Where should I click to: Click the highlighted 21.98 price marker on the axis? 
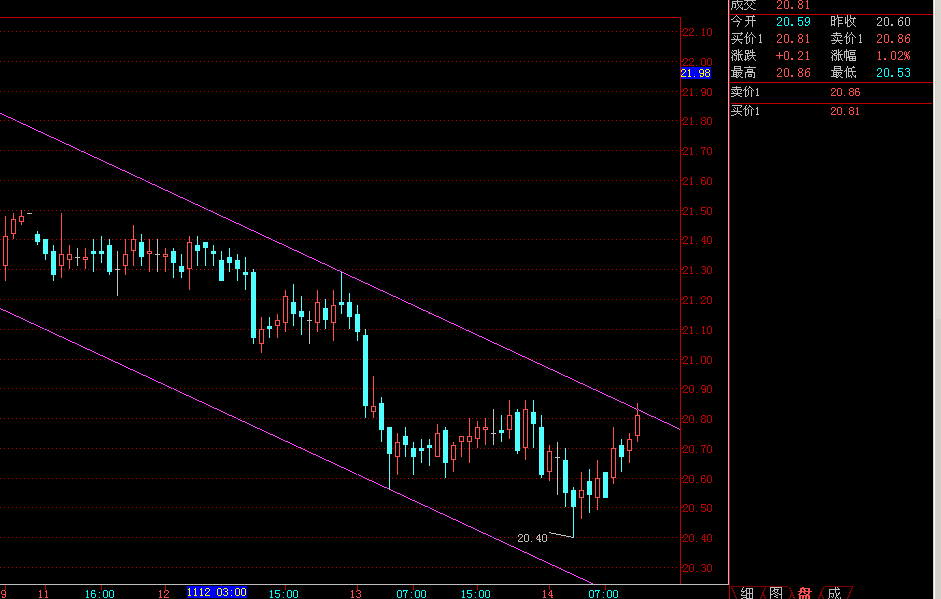pos(696,73)
